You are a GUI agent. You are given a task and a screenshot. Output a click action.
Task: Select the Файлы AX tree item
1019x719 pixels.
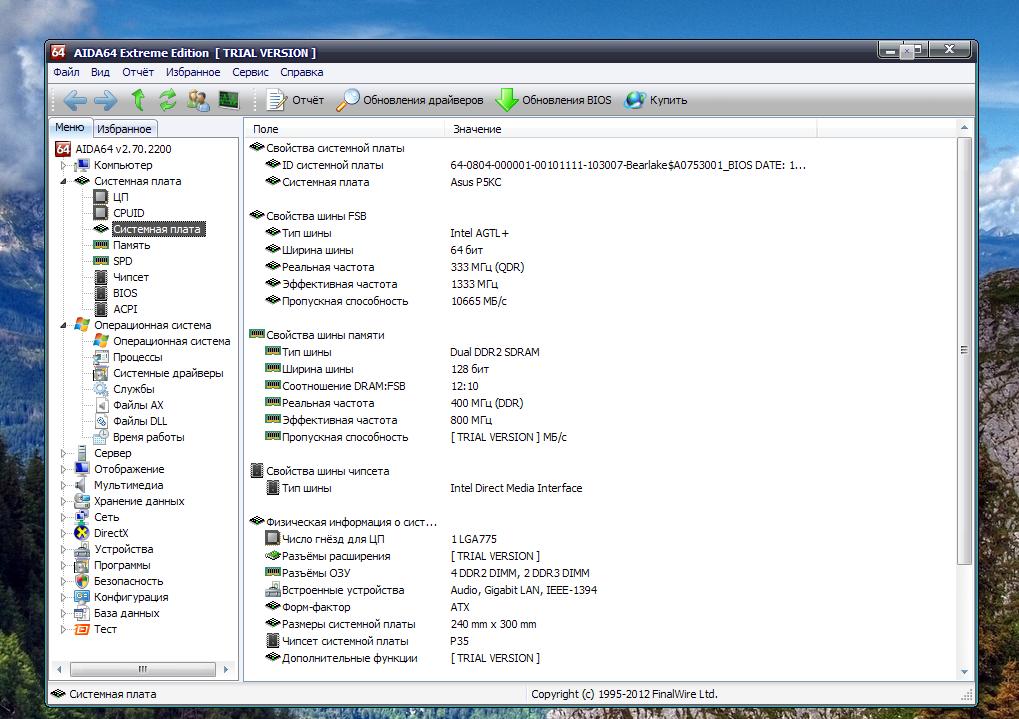pyautogui.click(x=138, y=405)
